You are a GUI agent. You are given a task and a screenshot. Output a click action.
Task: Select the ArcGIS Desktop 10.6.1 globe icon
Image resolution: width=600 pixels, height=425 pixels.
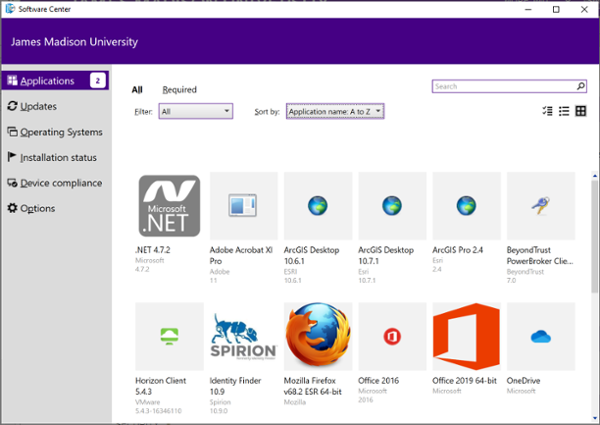318,205
